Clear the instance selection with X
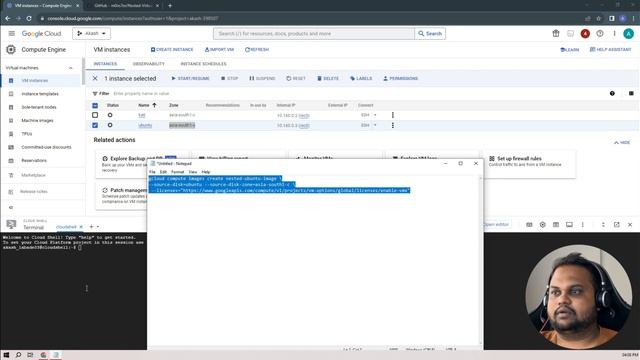Image resolution: width=640 pixels, height=360 pixels. click(95, 78)
